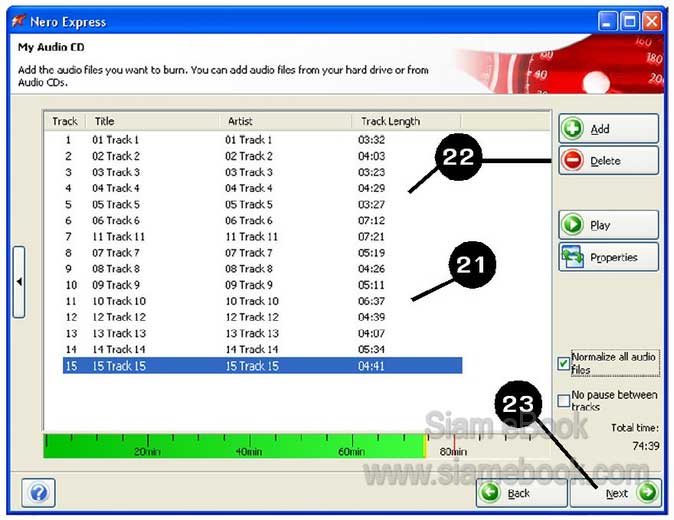The width and height of the screenshot is (674, 520).
Task: Click artist cell 09 Track 9
Action: 249,285
